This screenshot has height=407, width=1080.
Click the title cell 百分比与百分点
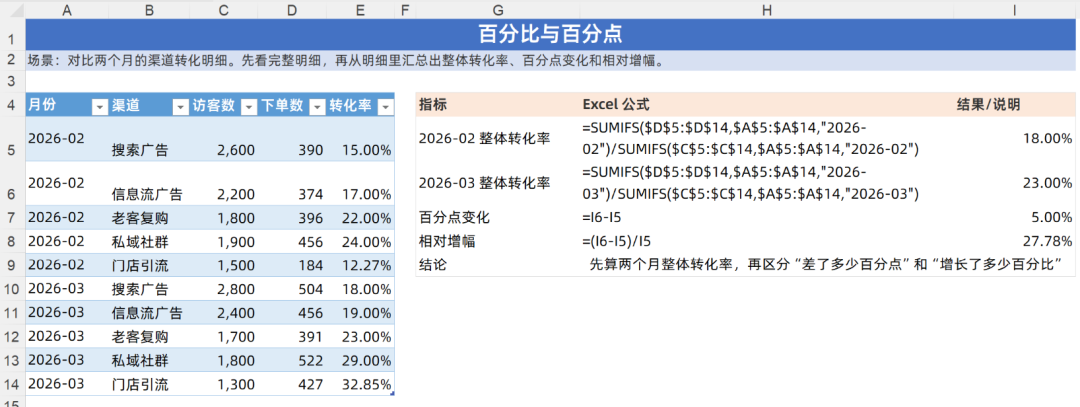point(551,34)
